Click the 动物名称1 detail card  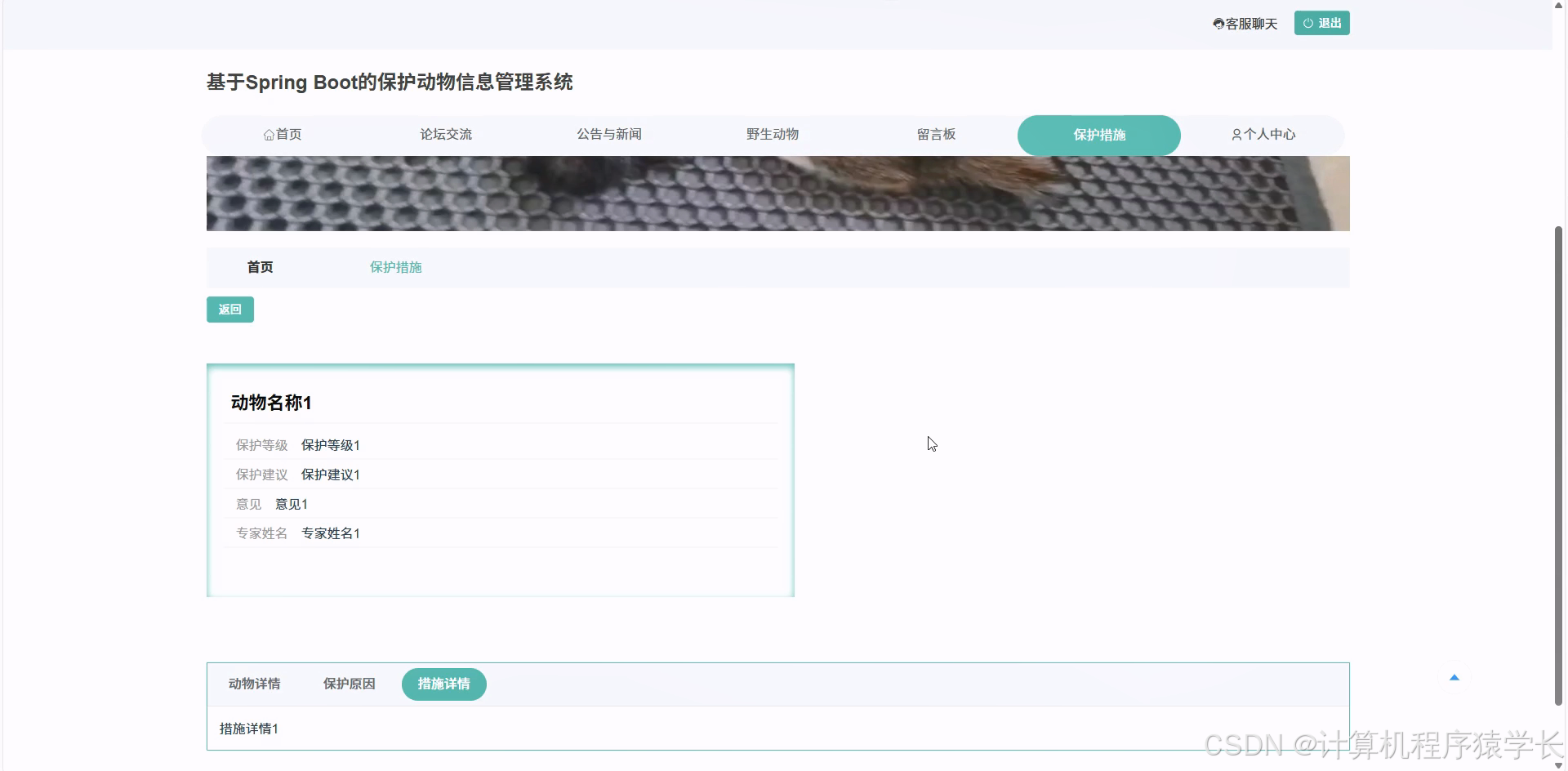pos(500,479)
